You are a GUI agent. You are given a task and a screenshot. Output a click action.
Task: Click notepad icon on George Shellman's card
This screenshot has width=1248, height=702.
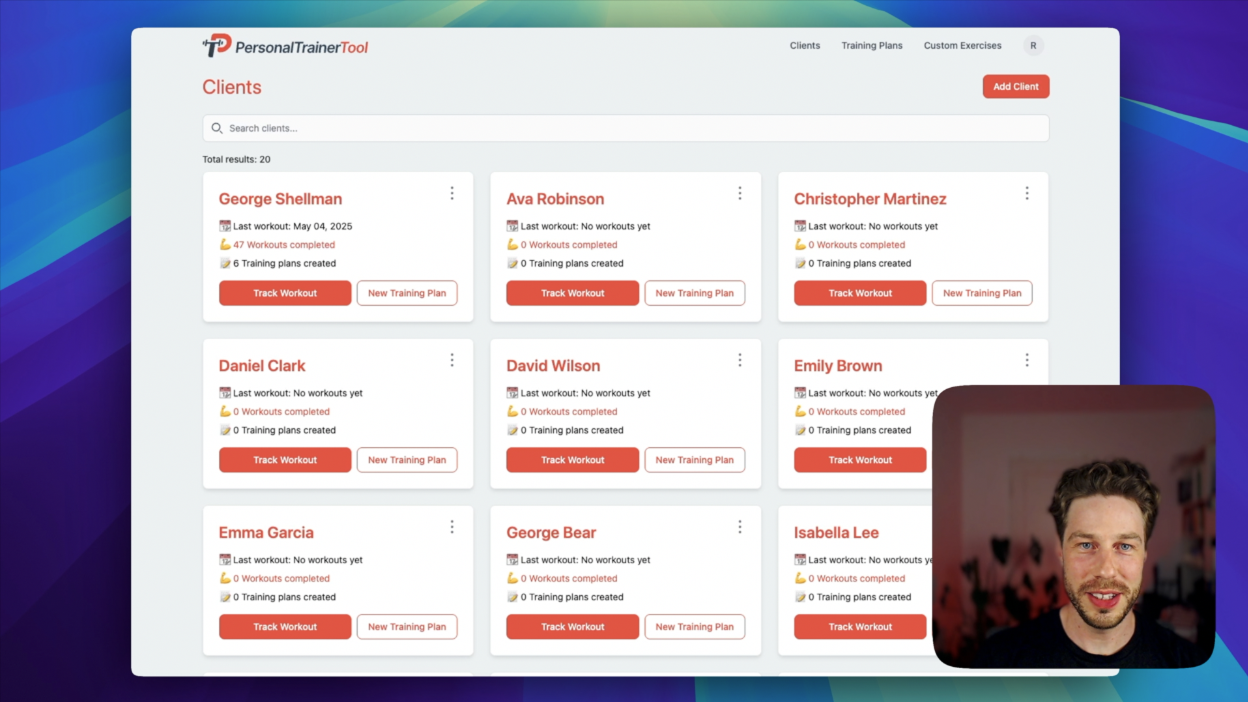click(225, 264)
